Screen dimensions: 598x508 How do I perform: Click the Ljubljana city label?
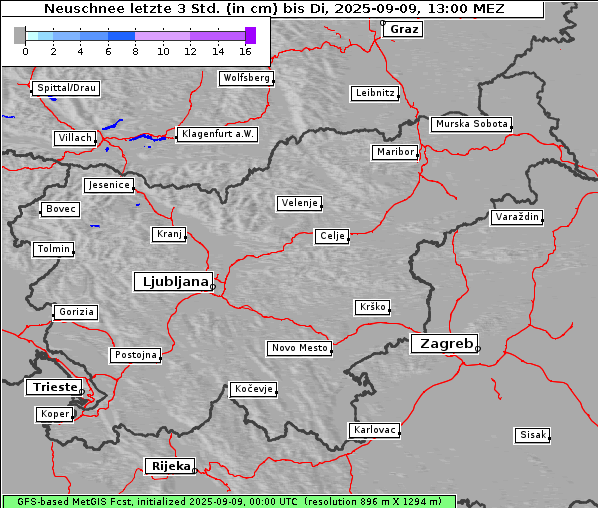174,282
